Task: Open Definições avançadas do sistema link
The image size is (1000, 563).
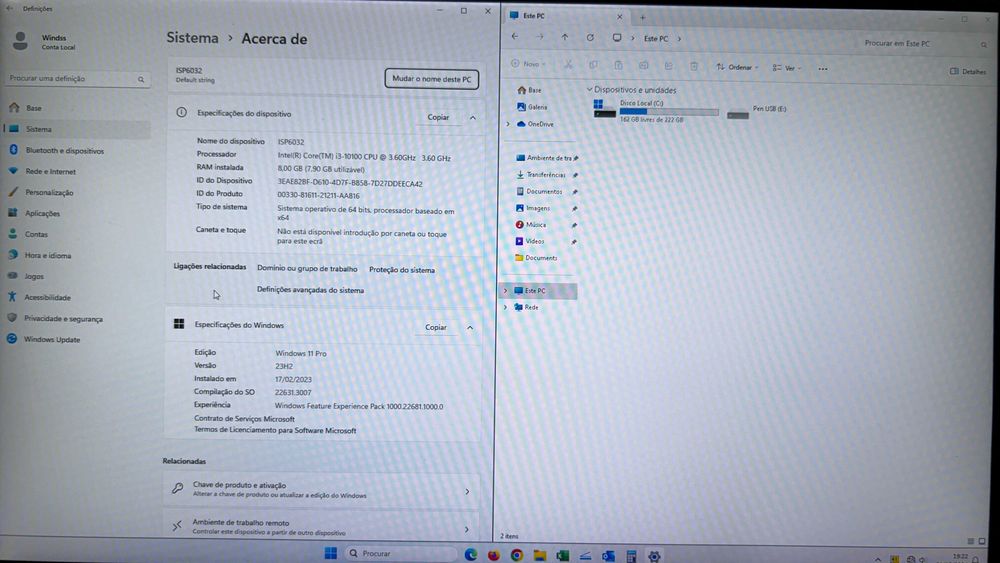Action: 310,290
